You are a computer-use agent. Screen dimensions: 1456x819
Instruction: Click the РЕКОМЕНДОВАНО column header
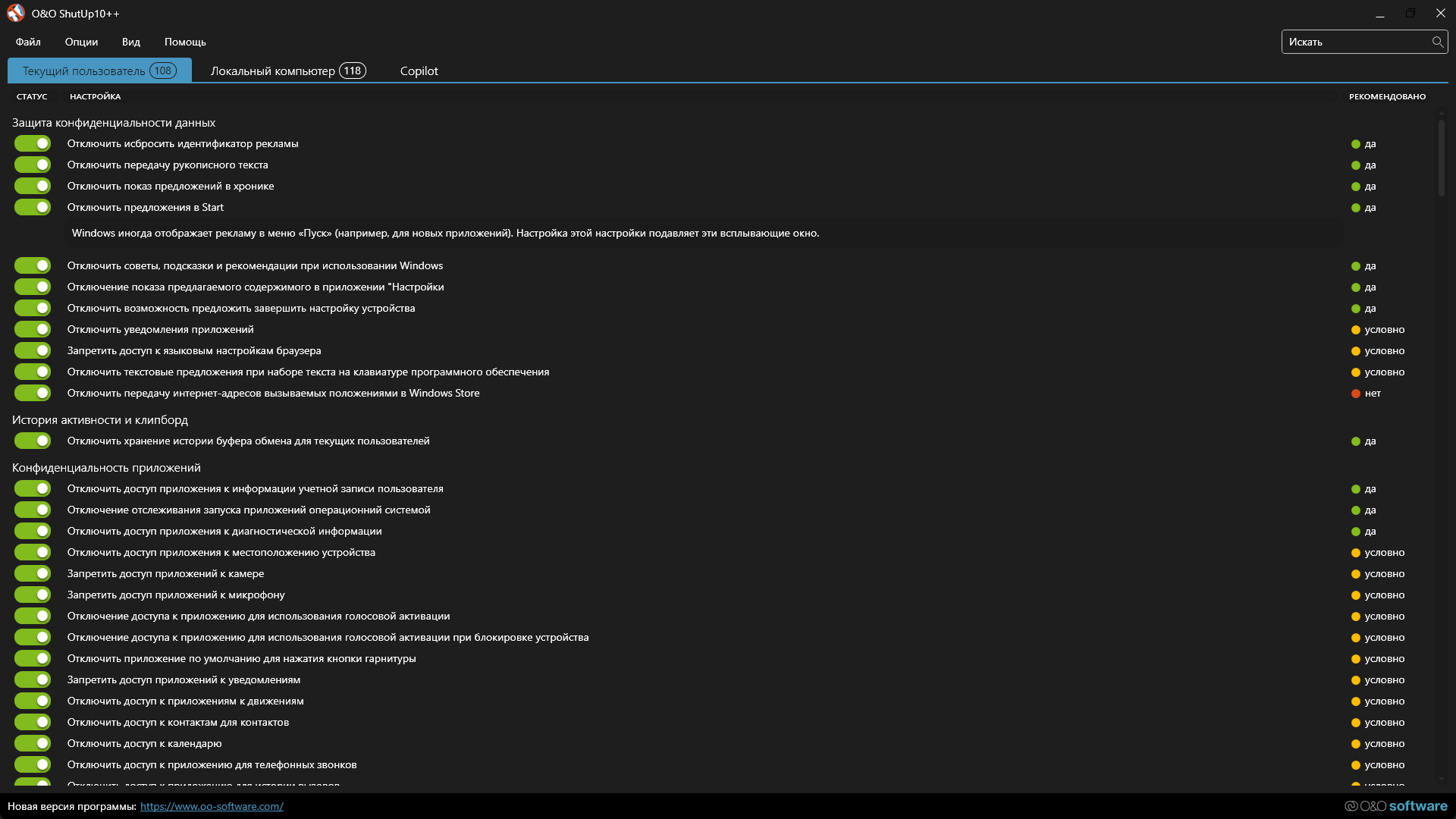pos(1387,96)
